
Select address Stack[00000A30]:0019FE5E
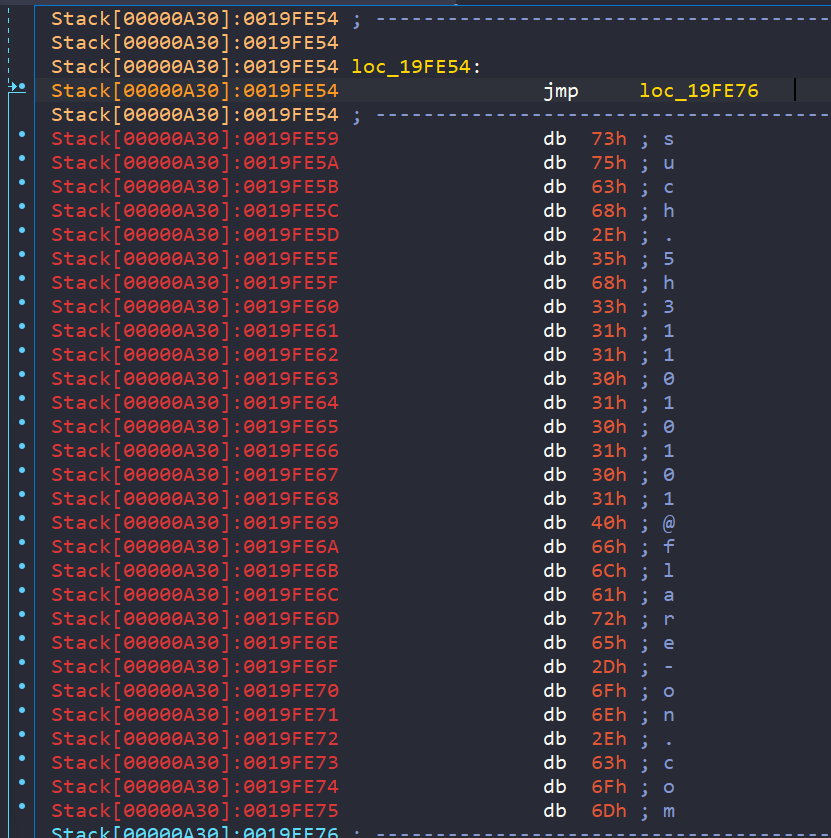(x=195, y=259)
